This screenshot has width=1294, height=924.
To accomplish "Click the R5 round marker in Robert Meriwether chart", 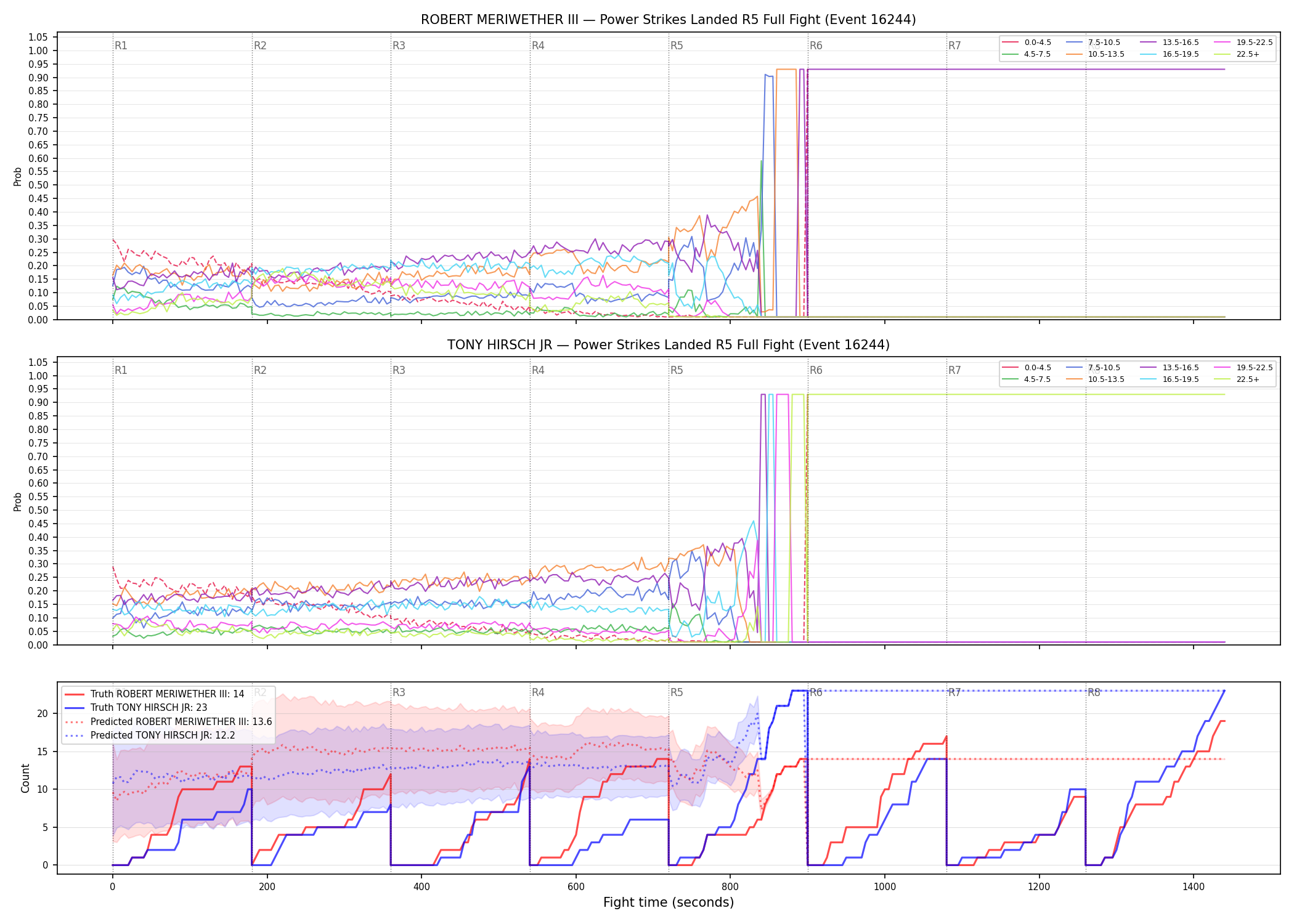I will click(677, 46).
